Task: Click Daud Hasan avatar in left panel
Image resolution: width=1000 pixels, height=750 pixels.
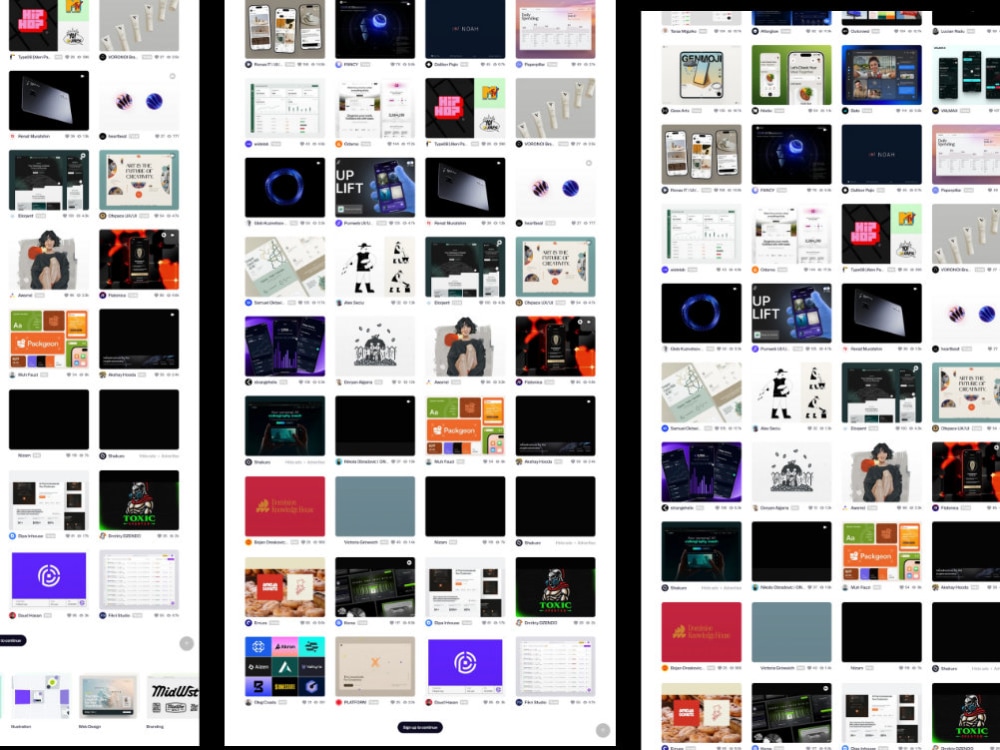Action: point(13,615)
